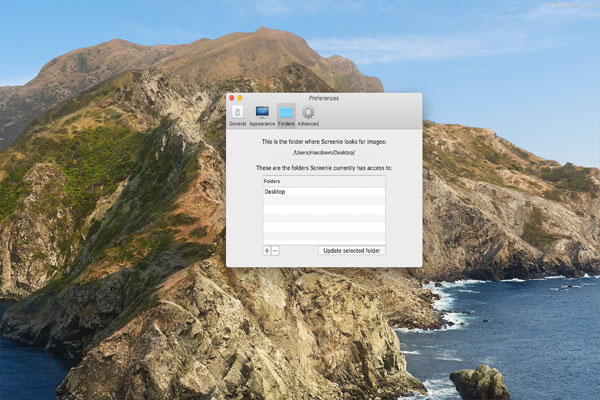Click the grayed-out zoom window button
This screenshot has width=600, height=400.
coord(248,99)
